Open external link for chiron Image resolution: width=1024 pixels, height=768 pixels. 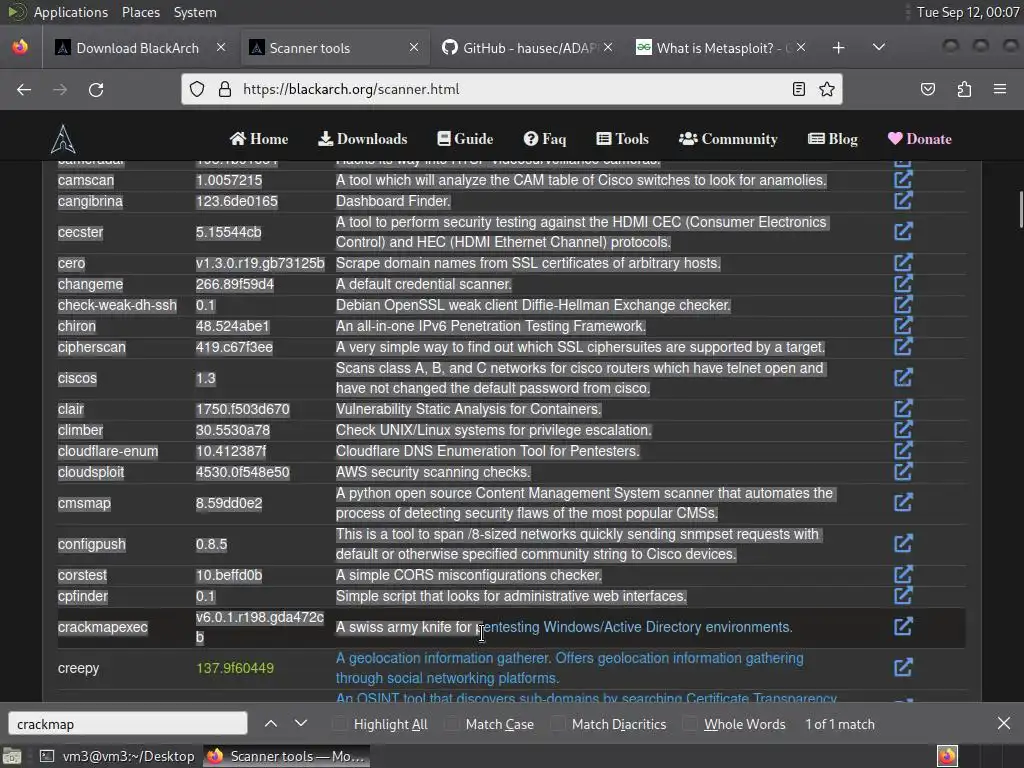pos(903,325)
